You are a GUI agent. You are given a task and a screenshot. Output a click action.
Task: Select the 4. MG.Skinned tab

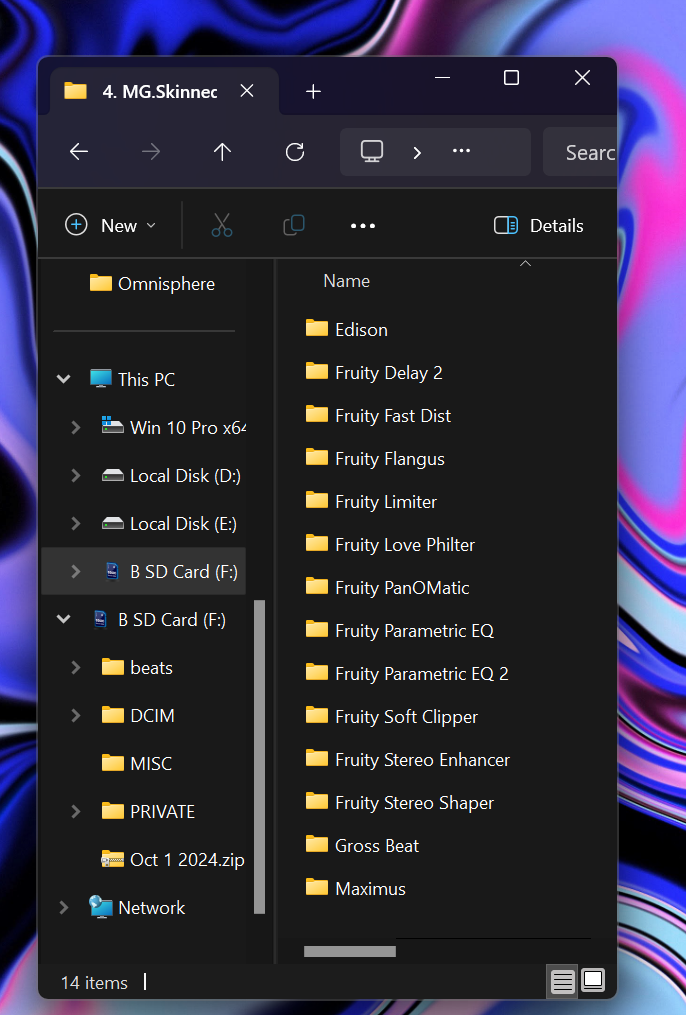[150, 91]
